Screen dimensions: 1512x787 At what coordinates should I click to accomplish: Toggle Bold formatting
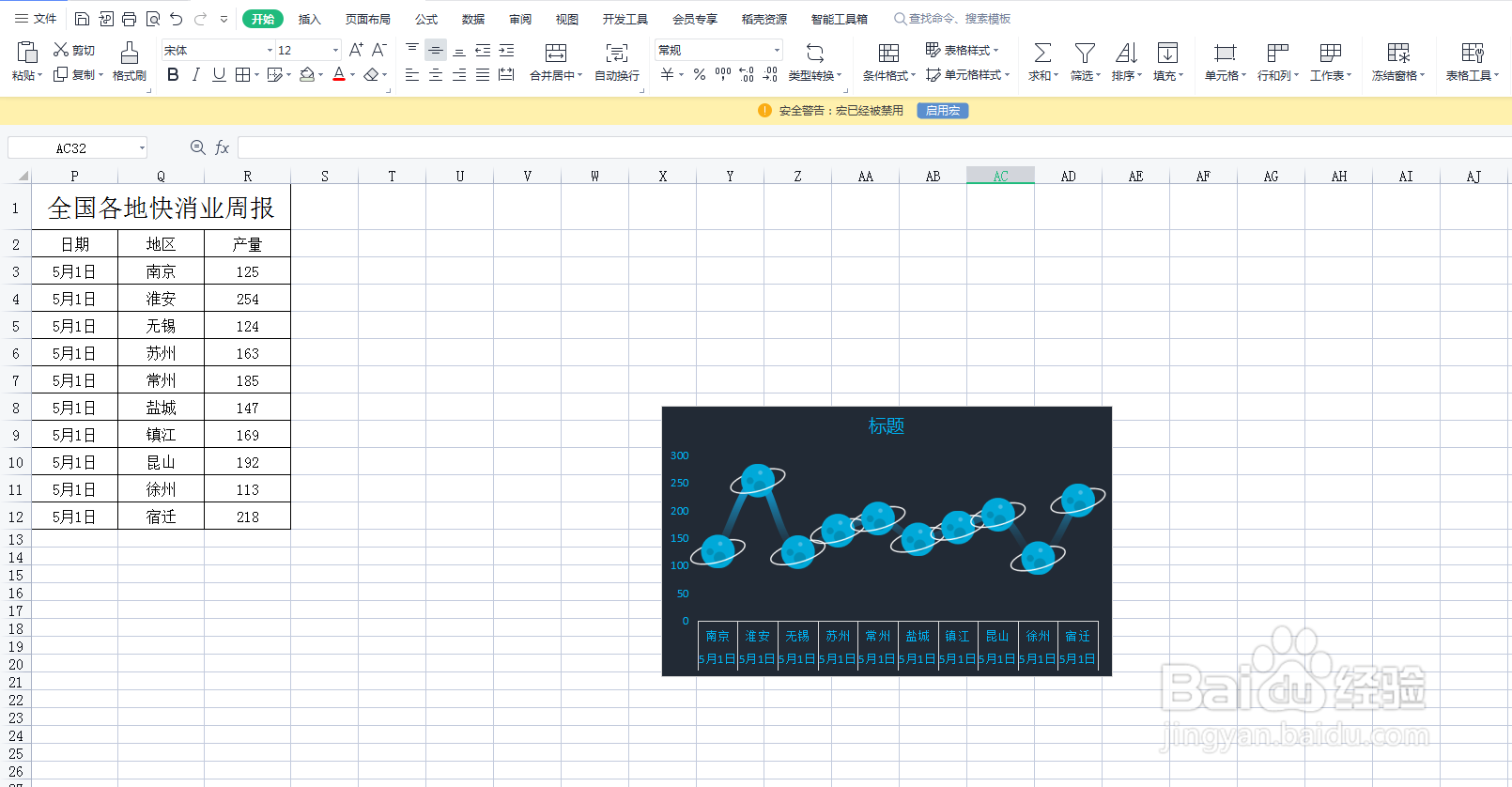[173, 74]
